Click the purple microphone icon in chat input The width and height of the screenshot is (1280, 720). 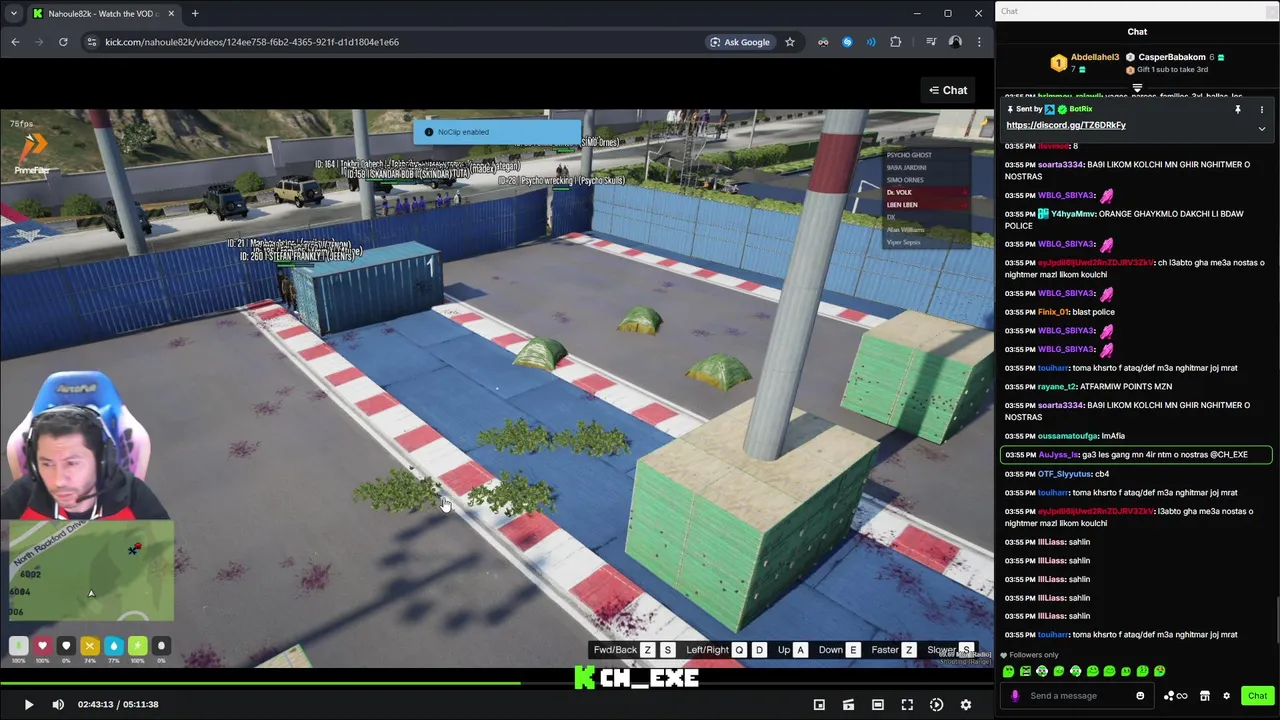(x=1015, y=696)
